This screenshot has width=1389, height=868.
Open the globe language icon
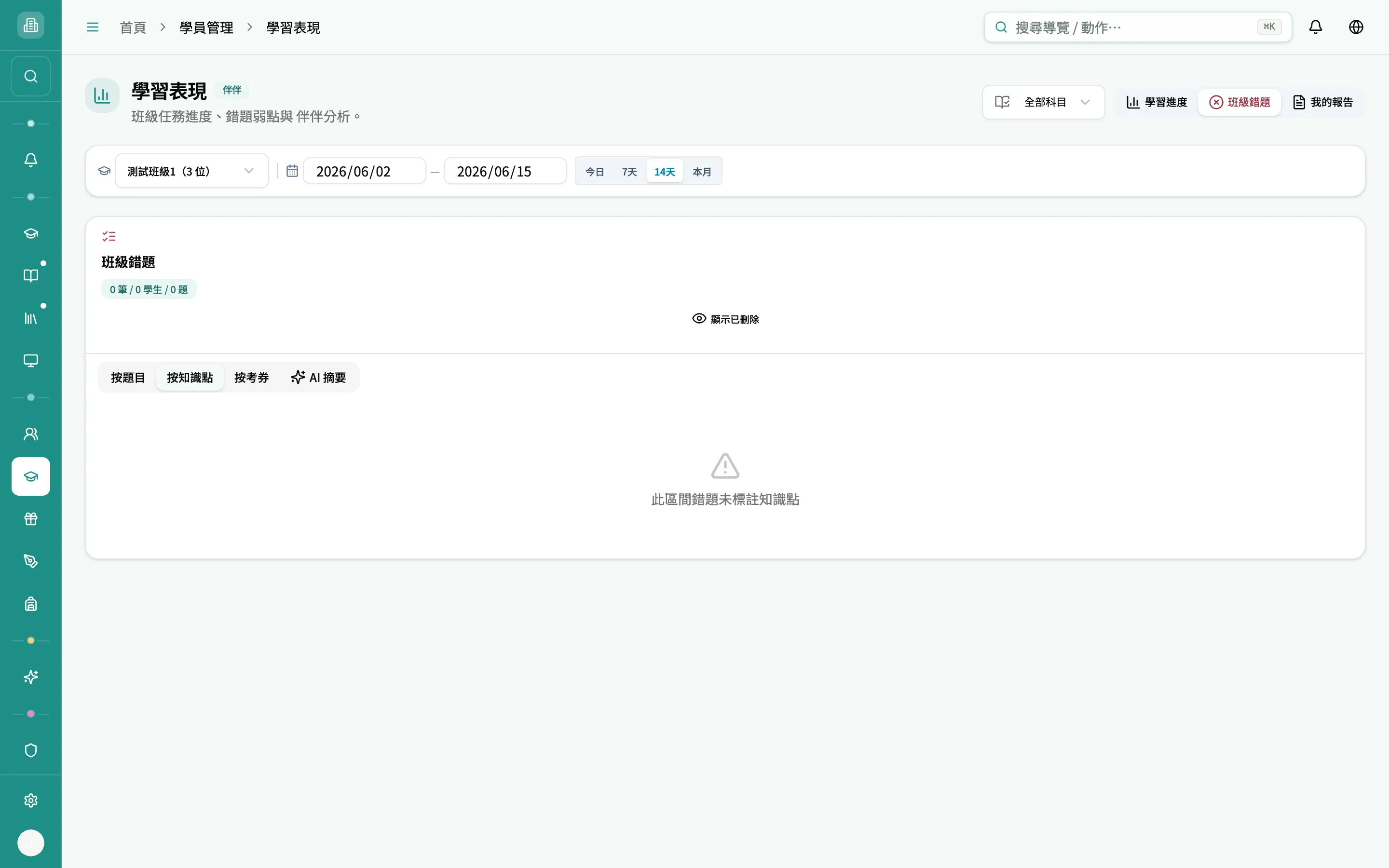coord(1356,27)
